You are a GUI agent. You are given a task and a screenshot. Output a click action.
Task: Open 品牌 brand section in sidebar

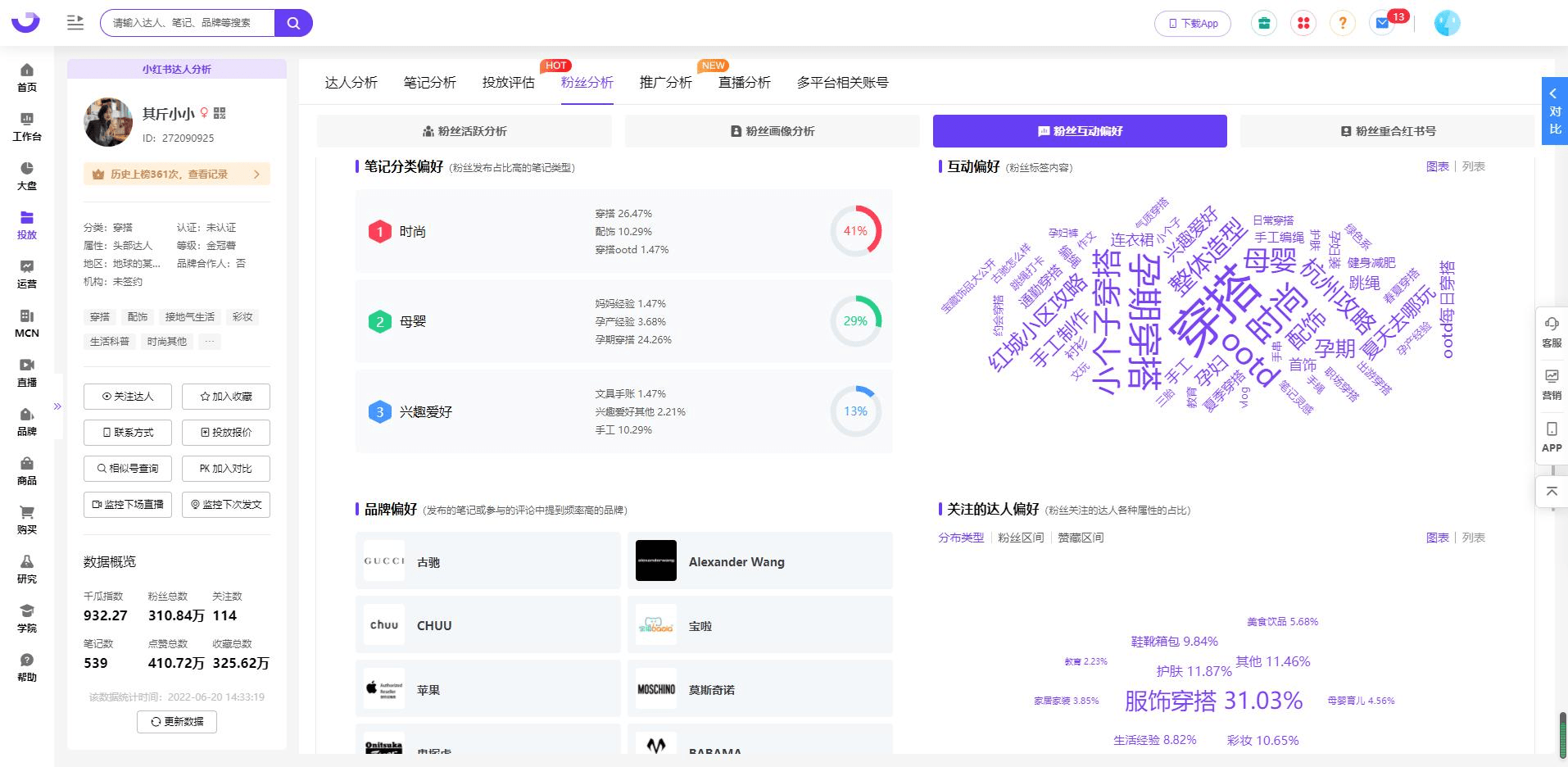pyautogui.click(x=27, y=422)
